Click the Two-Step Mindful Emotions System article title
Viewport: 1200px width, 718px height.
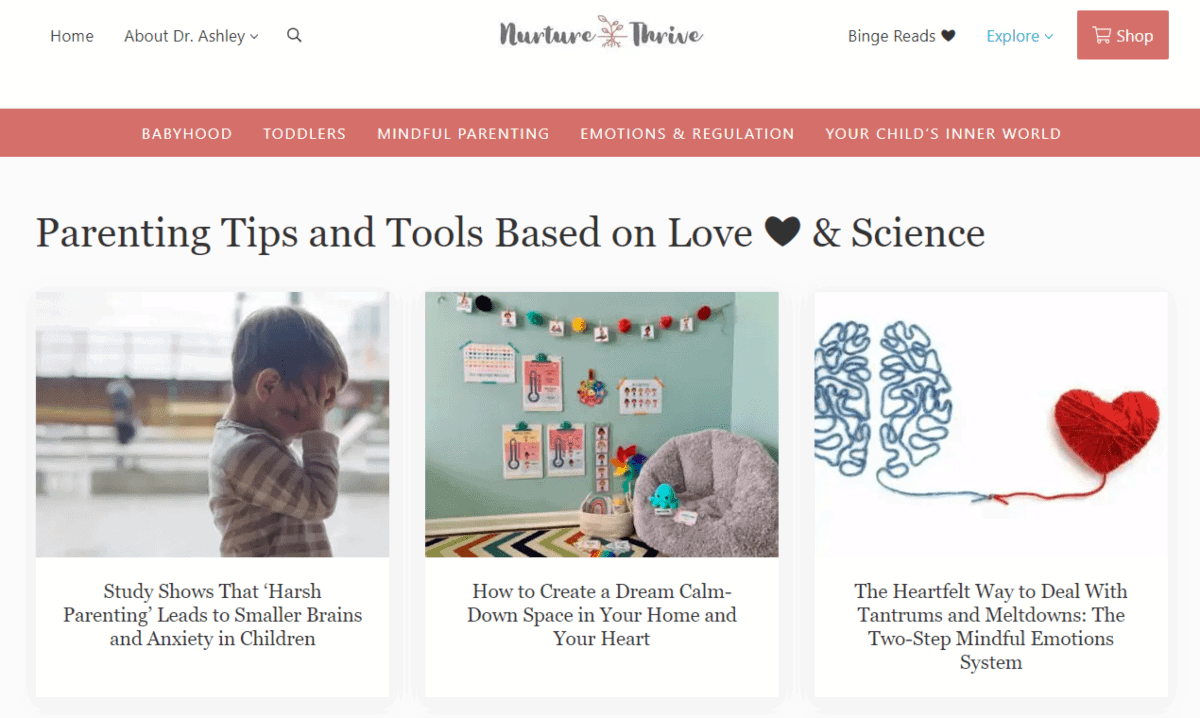(990, 626)
